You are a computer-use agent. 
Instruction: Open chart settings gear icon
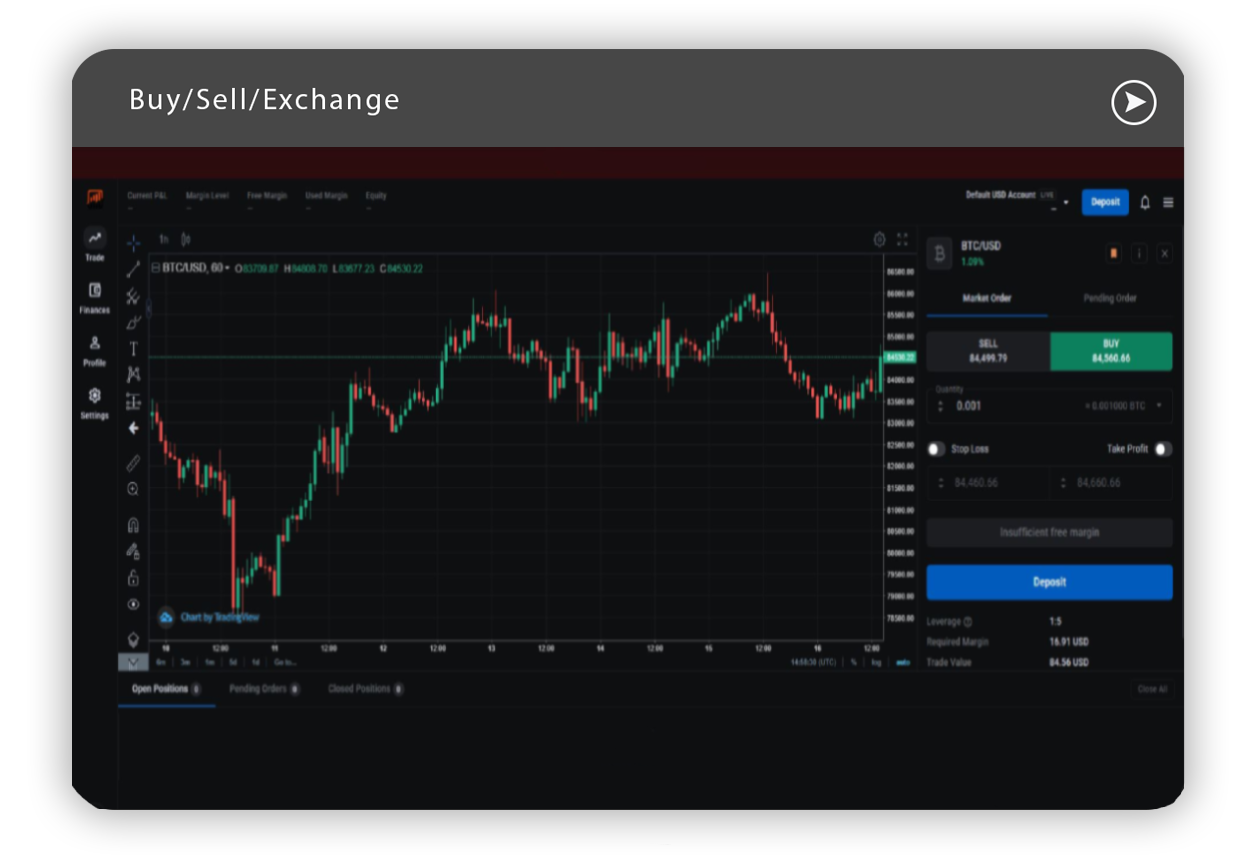coord(879,239)
